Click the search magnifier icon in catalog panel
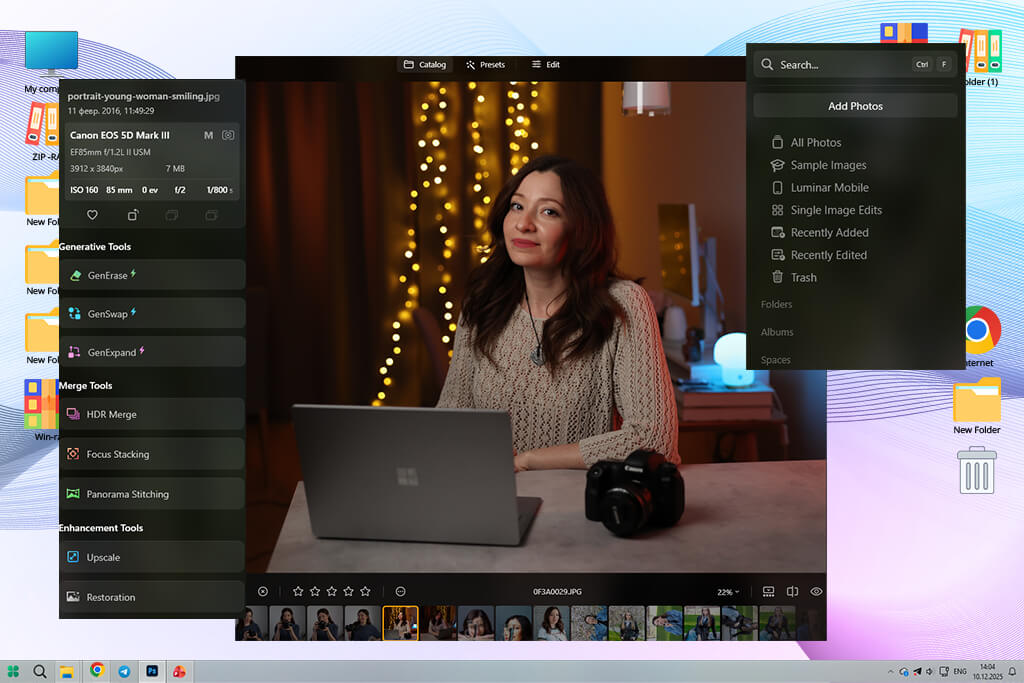The width and height of the screenshot is (1024, 683). [767, 65]
